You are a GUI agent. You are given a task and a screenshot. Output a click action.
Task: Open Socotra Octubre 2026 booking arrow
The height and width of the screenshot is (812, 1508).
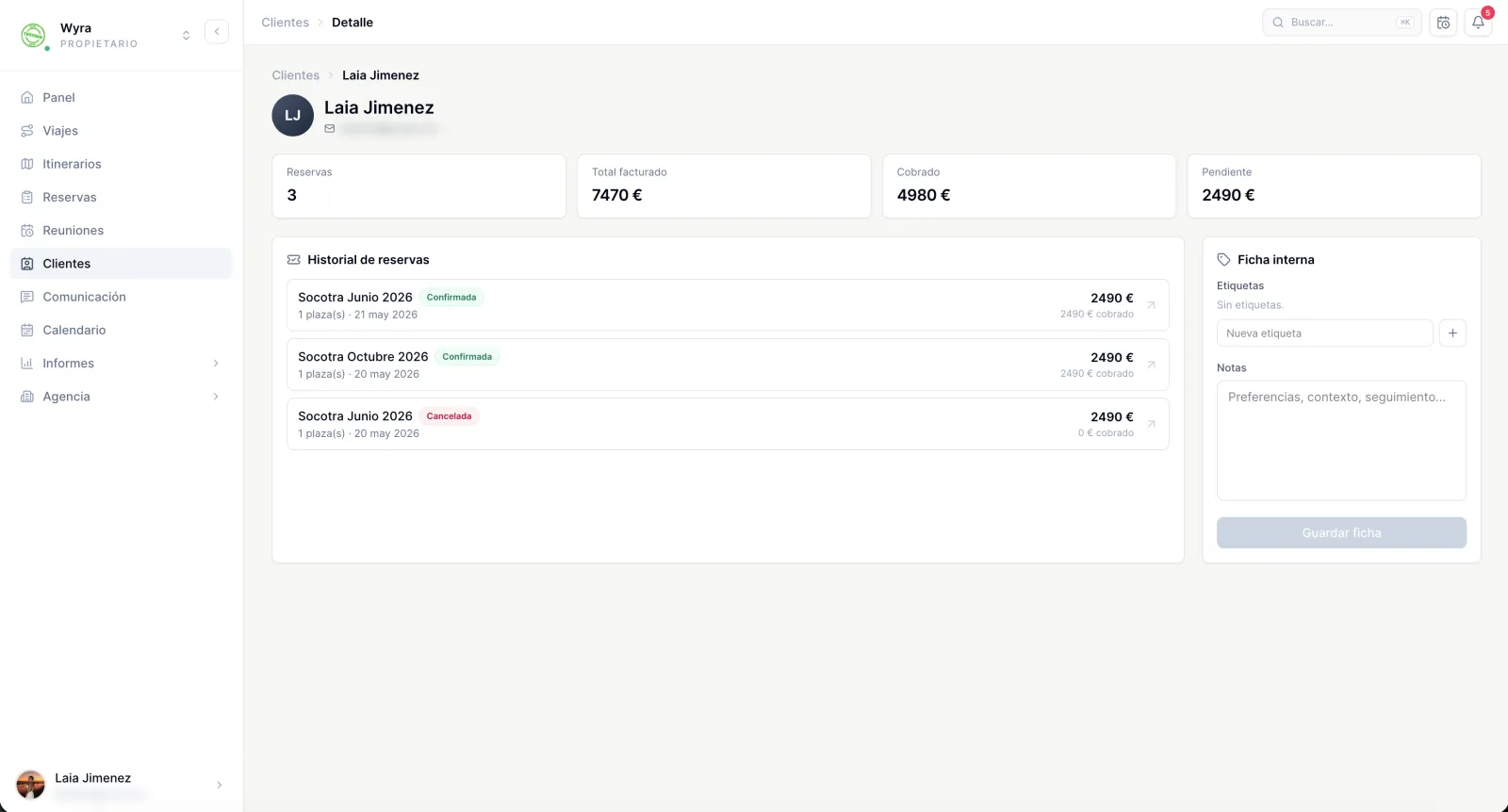(1151, 365)
